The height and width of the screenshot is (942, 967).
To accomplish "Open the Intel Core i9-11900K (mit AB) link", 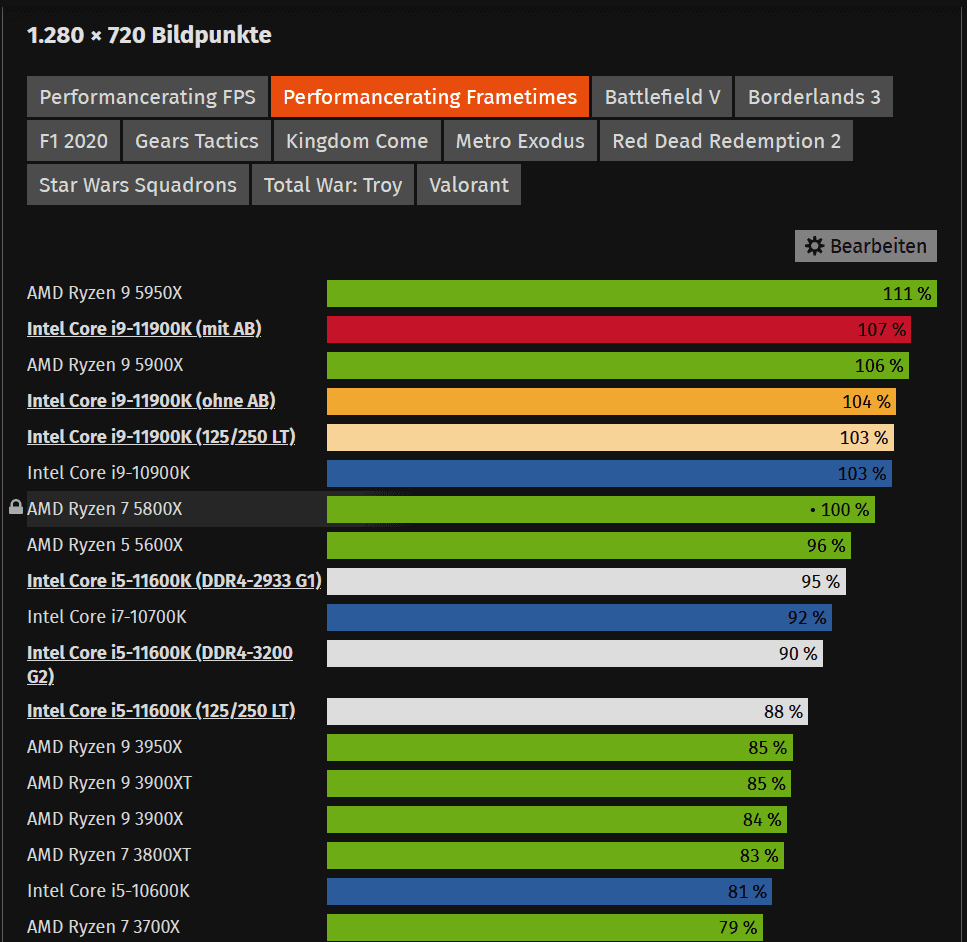I will tap(144, 329).
